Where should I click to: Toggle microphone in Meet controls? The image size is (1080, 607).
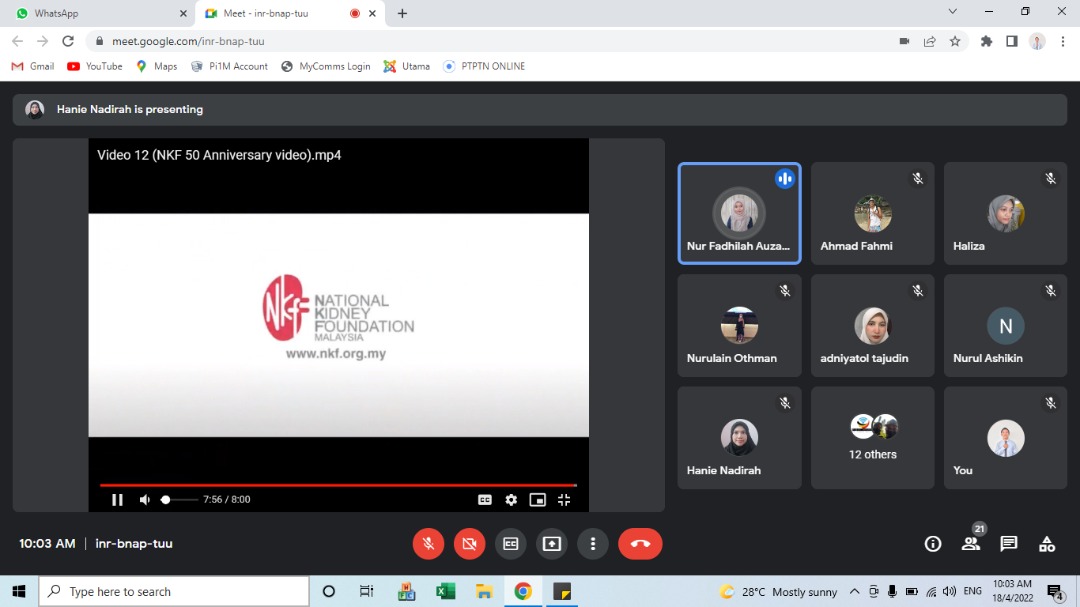pos(428,544)
